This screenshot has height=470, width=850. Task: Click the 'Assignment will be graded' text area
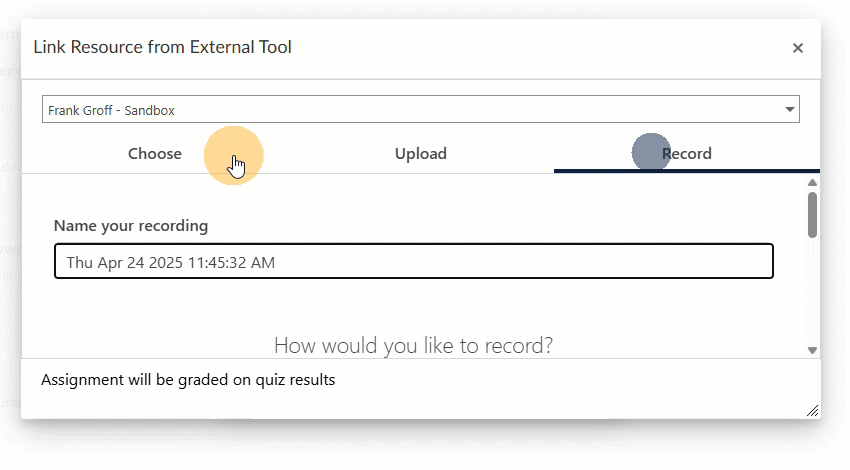coord(400,390)
